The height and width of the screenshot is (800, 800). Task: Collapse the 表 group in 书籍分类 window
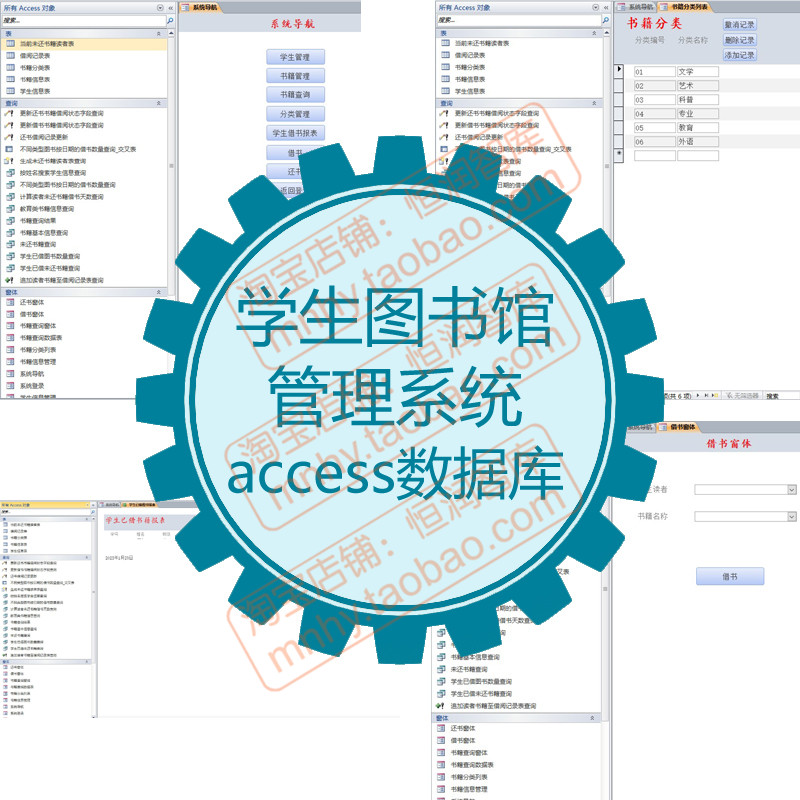click(594, 33)
